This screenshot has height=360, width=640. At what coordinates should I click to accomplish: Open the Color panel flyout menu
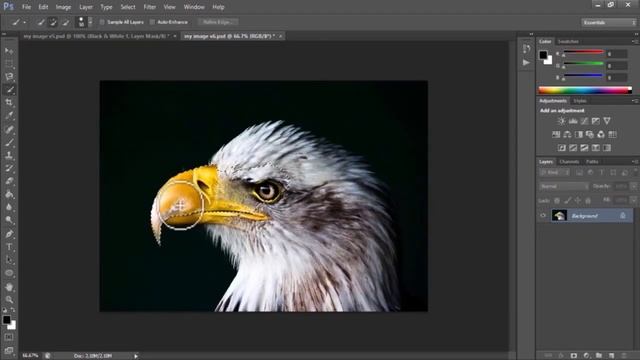pyautogui.click(x=635, y=41)
